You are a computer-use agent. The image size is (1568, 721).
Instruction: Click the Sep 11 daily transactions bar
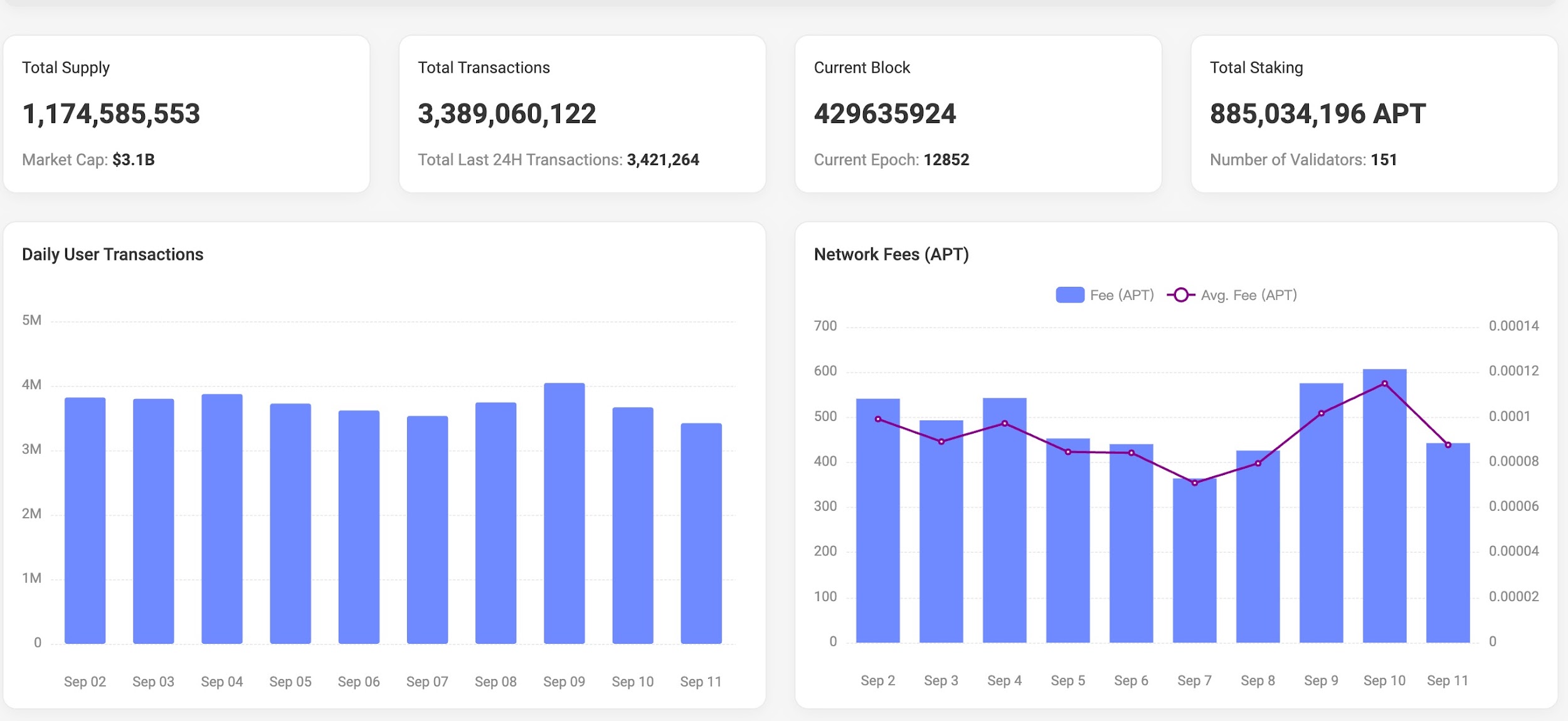tap(701, 533)
